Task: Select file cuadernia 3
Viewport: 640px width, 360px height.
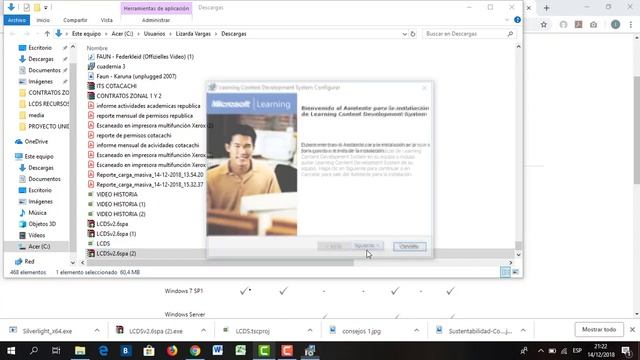Action: coord(111,67)
